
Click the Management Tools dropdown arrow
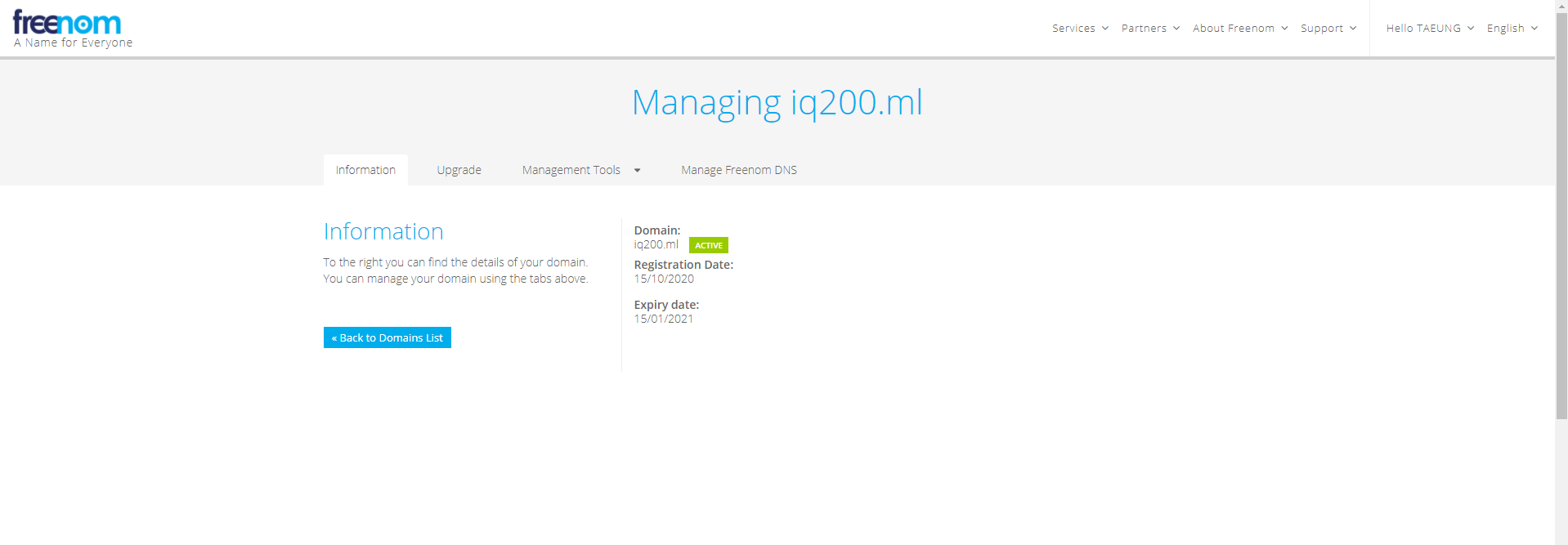tap(637, 171)
